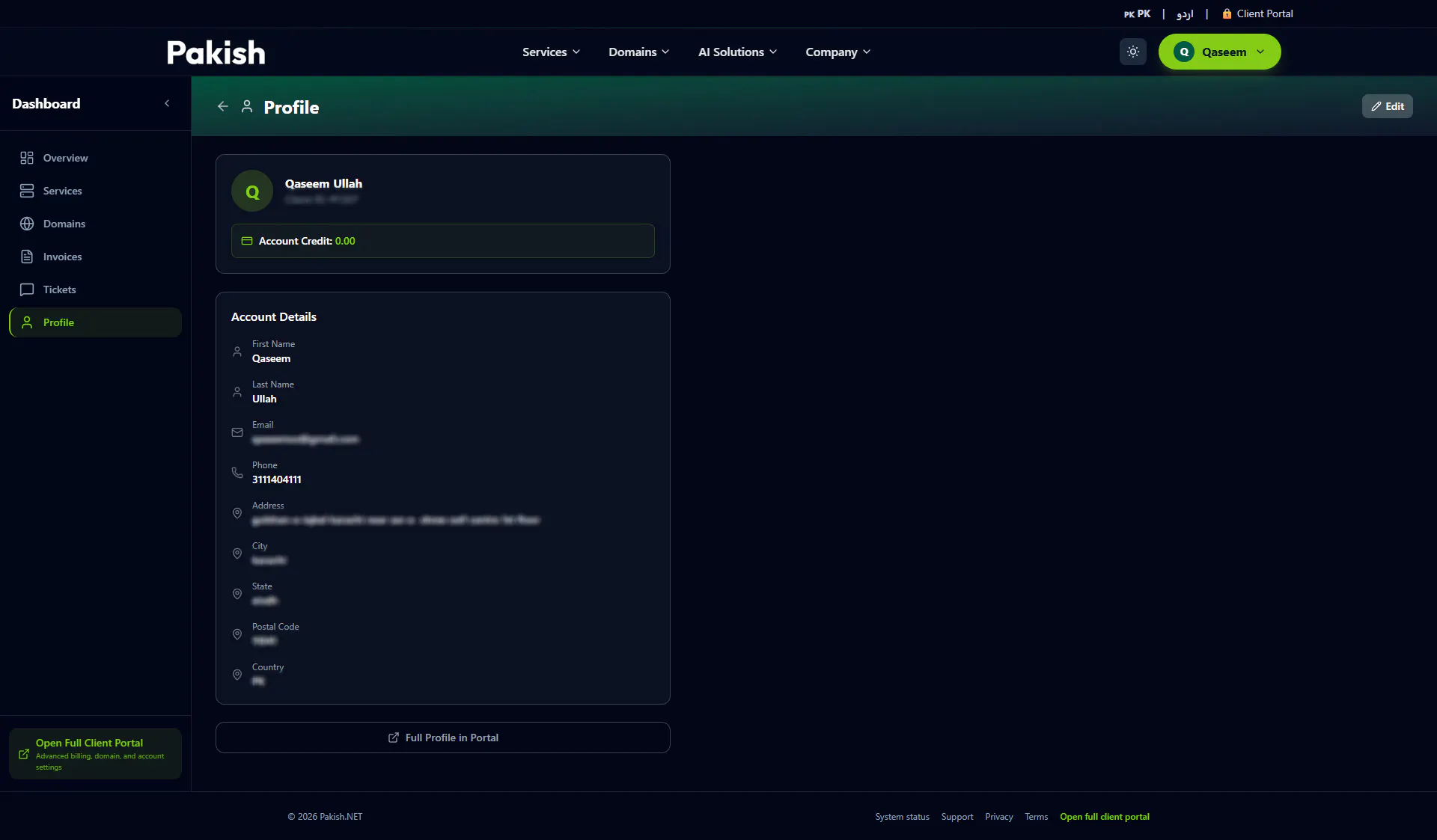
Task: Select the PK region option
Action: (1136, 13)
